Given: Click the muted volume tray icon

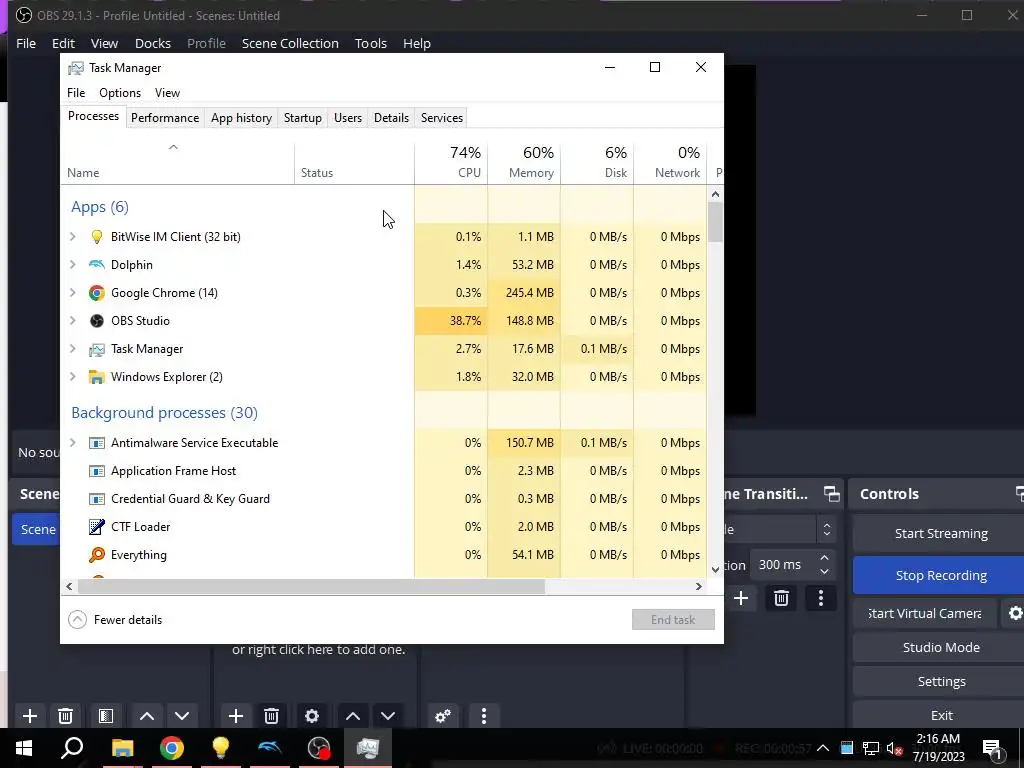Looking at the screenshot, I should point(894,748).
